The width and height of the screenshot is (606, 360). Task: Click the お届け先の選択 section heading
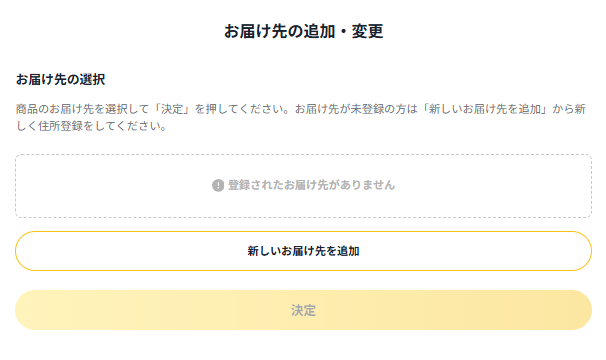click(x=60, y=79)
